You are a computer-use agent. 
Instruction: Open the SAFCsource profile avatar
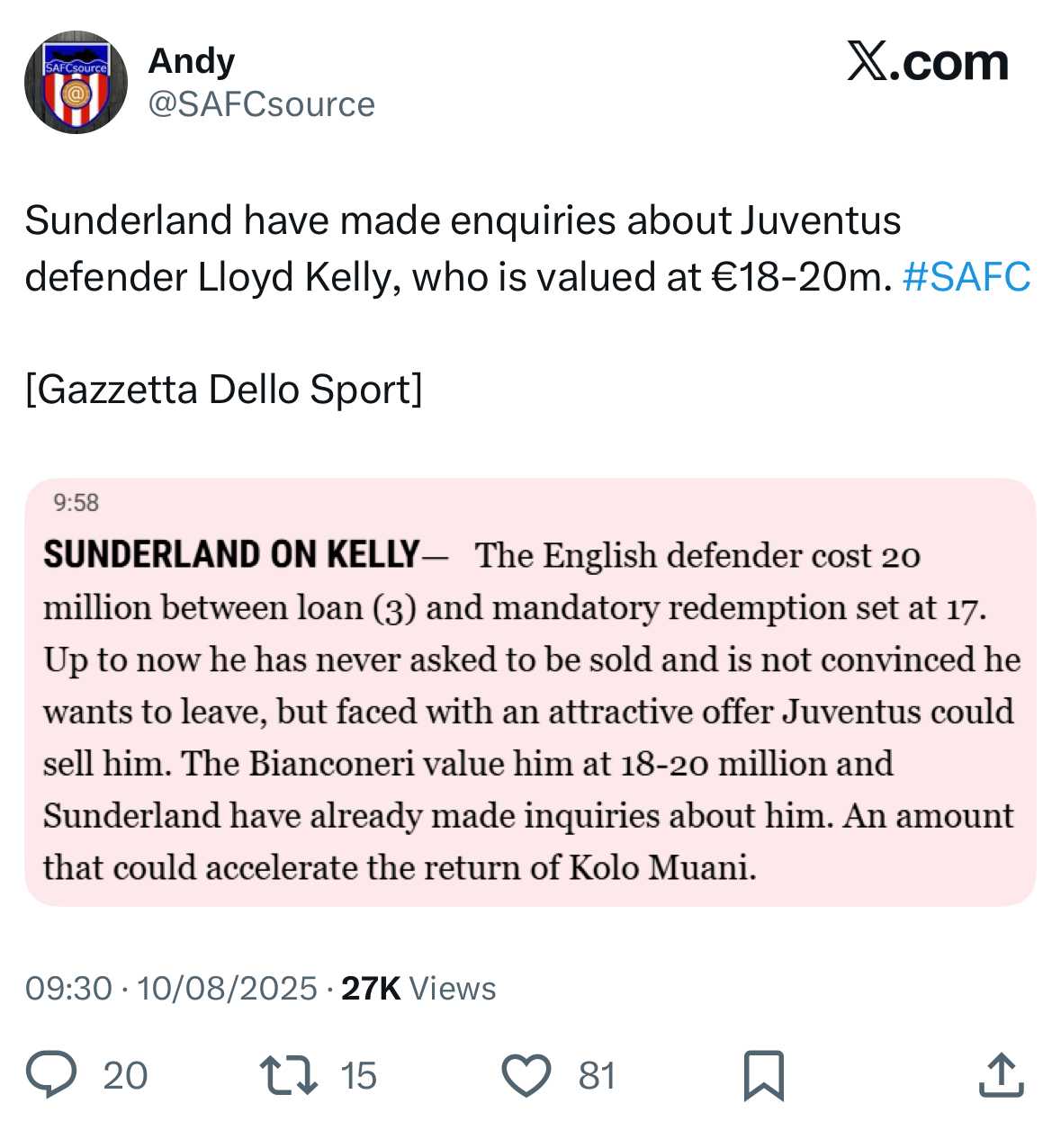[x=76, y=83]
